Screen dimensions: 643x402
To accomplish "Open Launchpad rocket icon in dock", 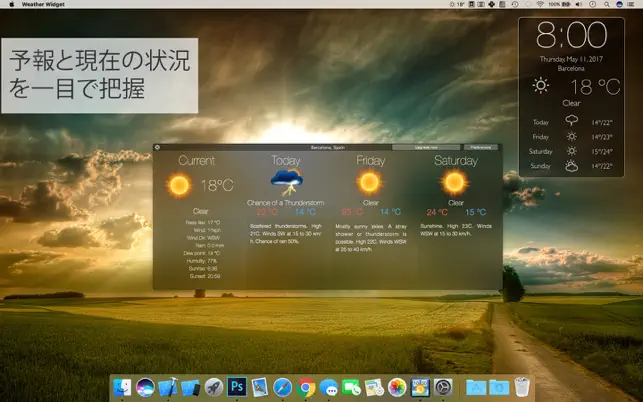I will click(214, 386).
